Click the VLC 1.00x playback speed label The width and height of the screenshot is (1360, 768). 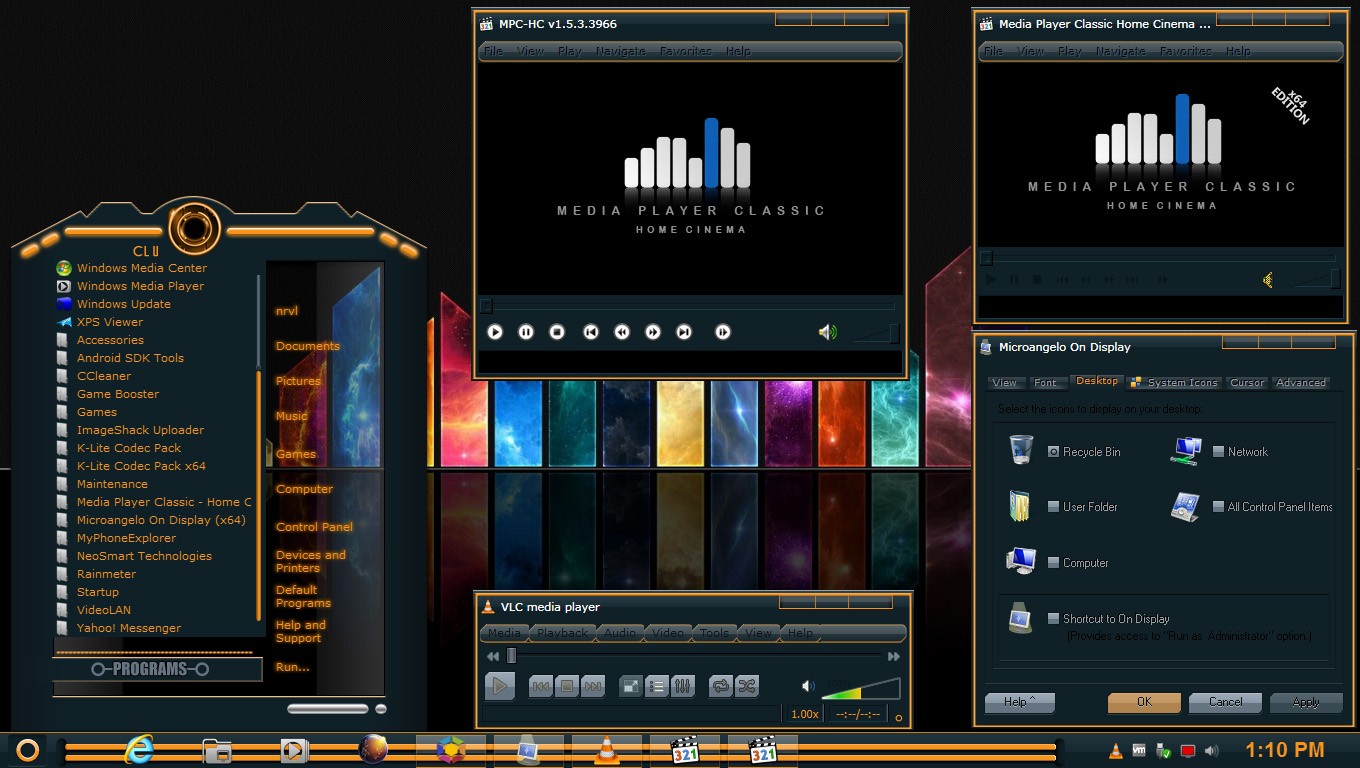click(804, 714)
